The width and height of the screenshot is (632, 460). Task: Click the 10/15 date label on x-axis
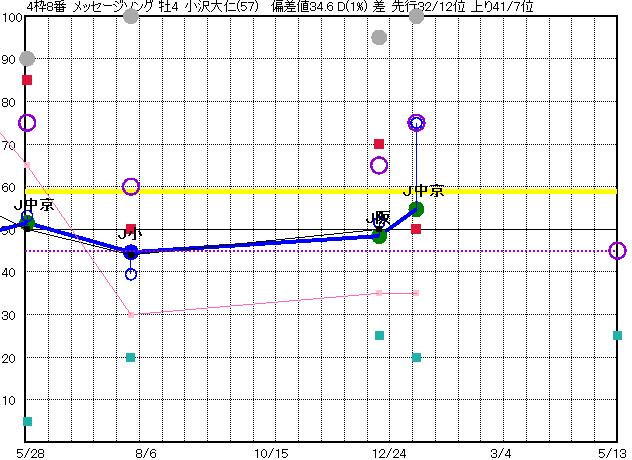point(272,452)
